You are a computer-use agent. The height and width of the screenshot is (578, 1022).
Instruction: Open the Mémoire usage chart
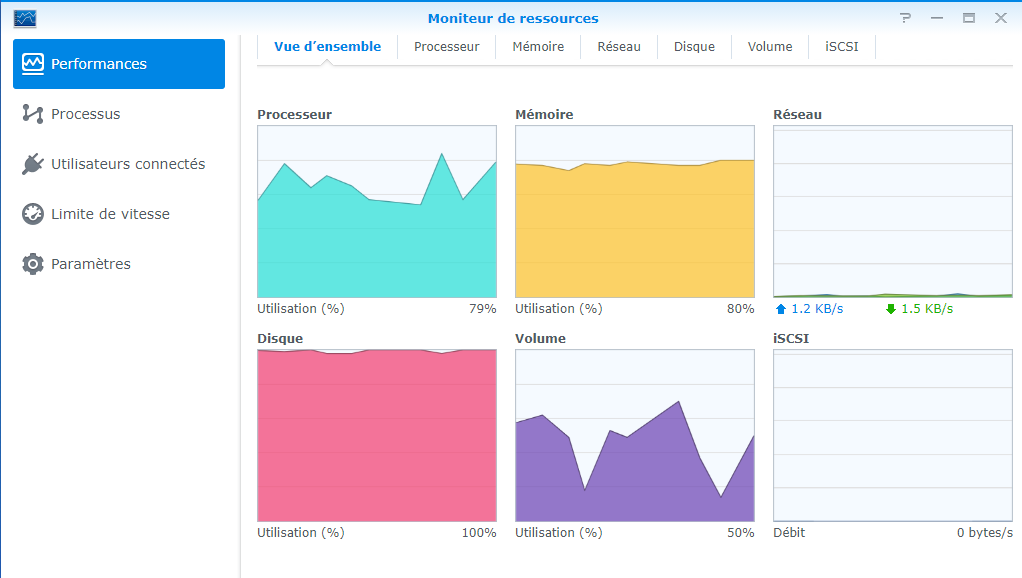tap(634, 211)
